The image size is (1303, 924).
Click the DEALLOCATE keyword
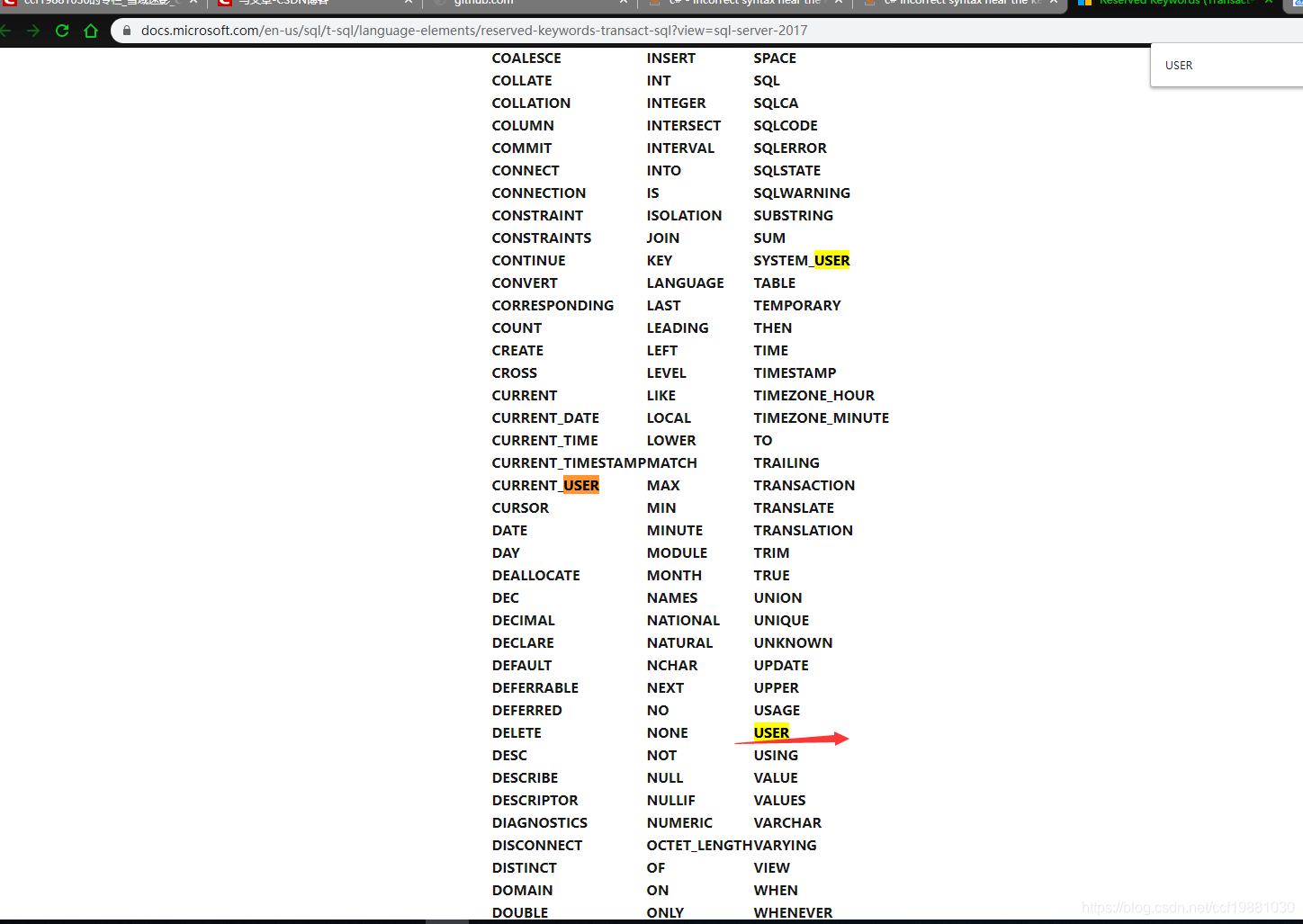click(x=535, y=576)
